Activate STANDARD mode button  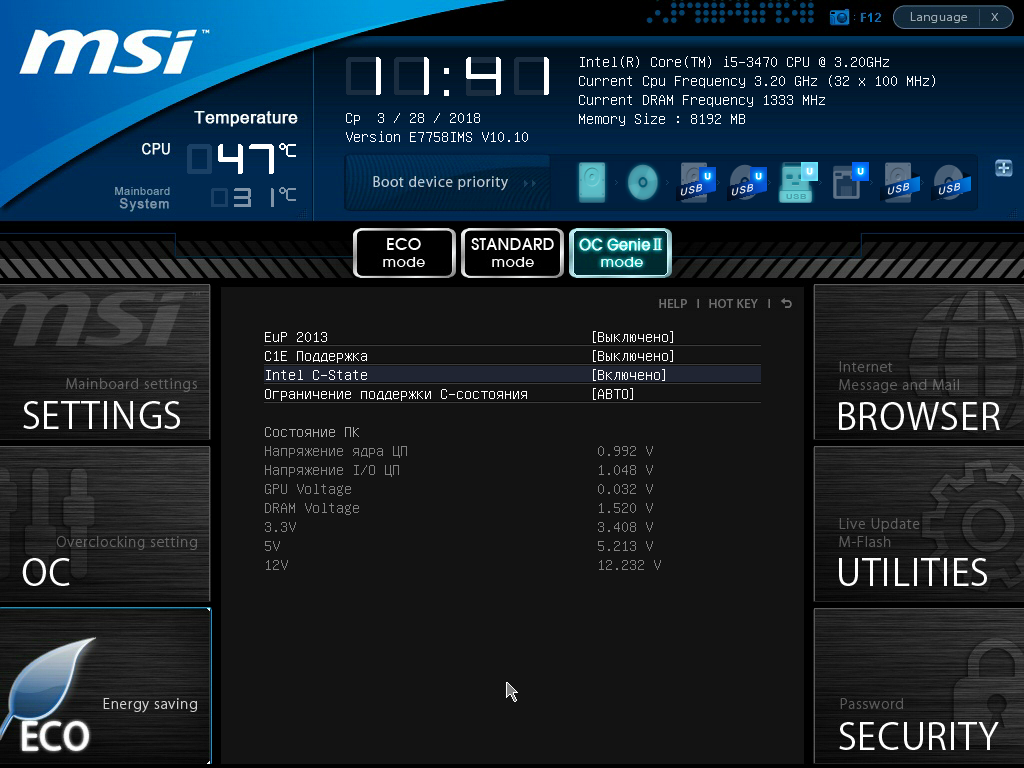[x=512, y=253]
